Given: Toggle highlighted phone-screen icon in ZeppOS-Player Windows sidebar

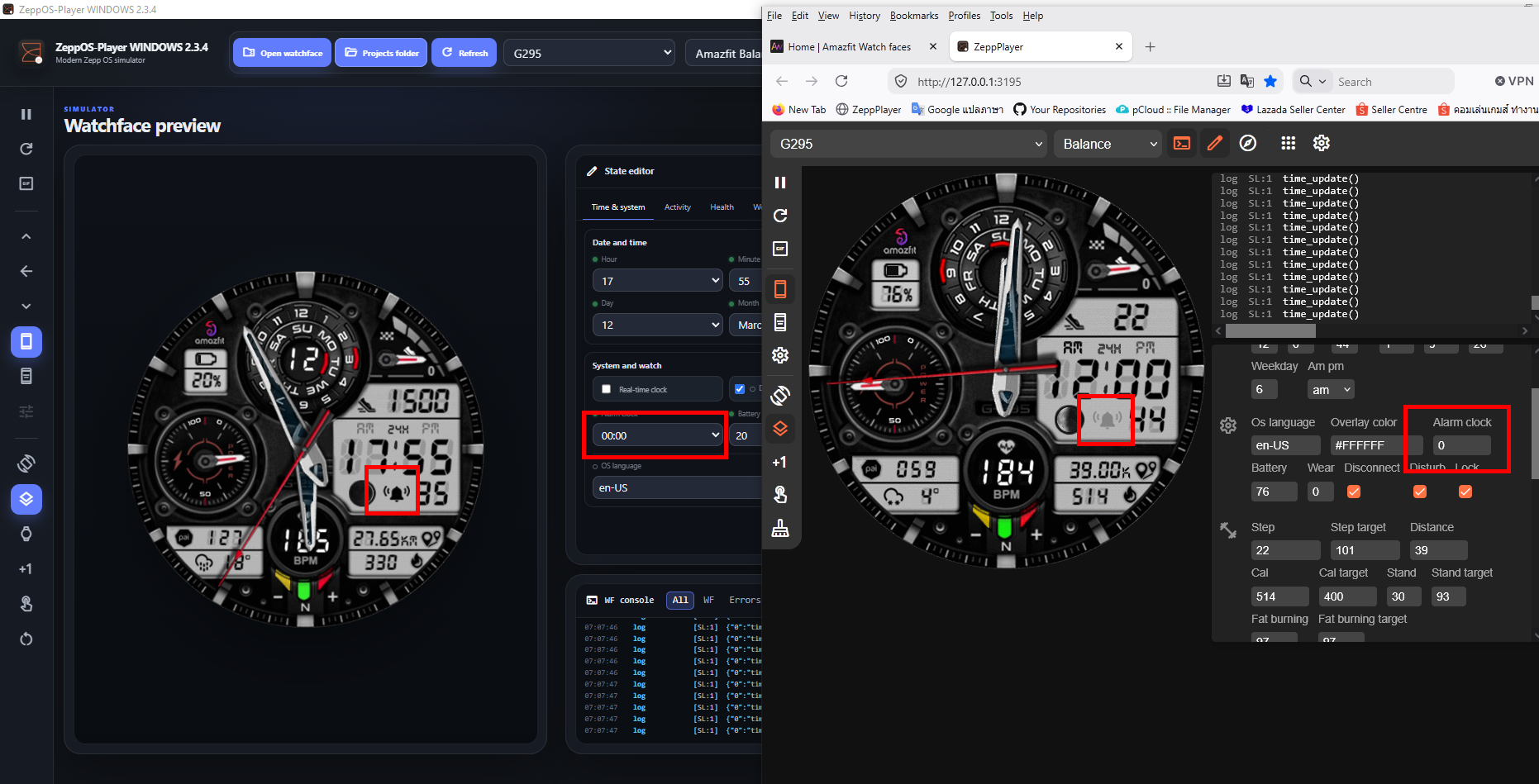Looking at the screenshot, I should click(x=26, y=341).
